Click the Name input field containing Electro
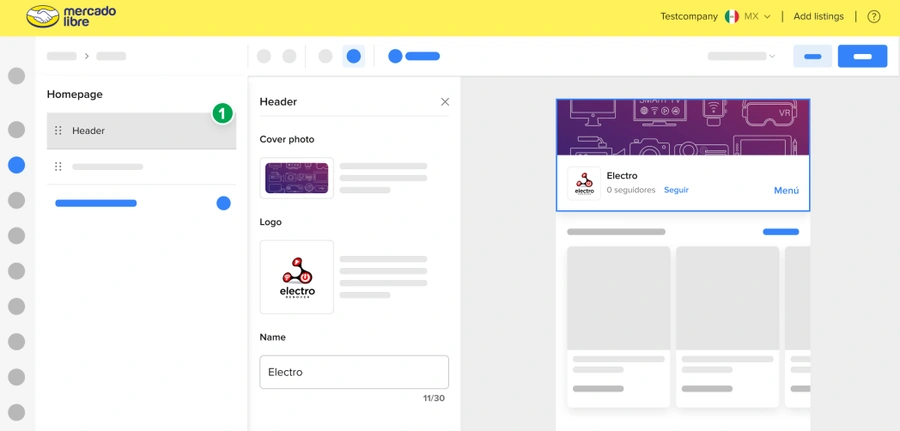The height and width of the screenshot is (431, 900). tap(354, 372)
